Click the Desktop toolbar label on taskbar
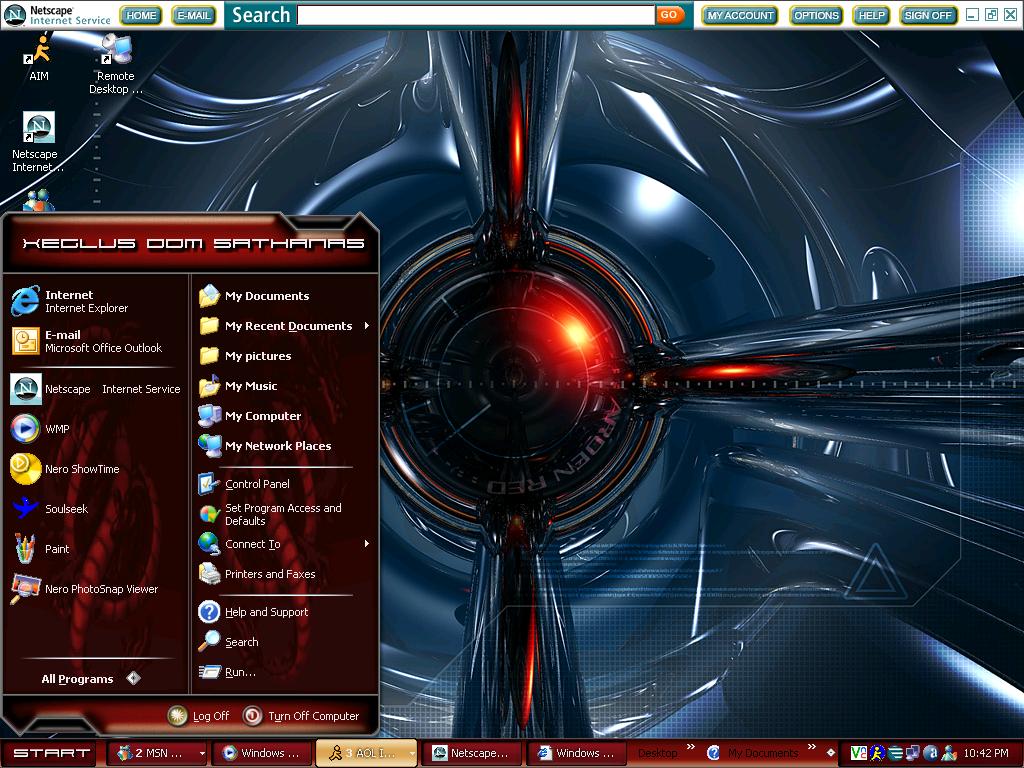Image resolution: width=1024 pixels, height=768 pixels. (x=657, y=753)
